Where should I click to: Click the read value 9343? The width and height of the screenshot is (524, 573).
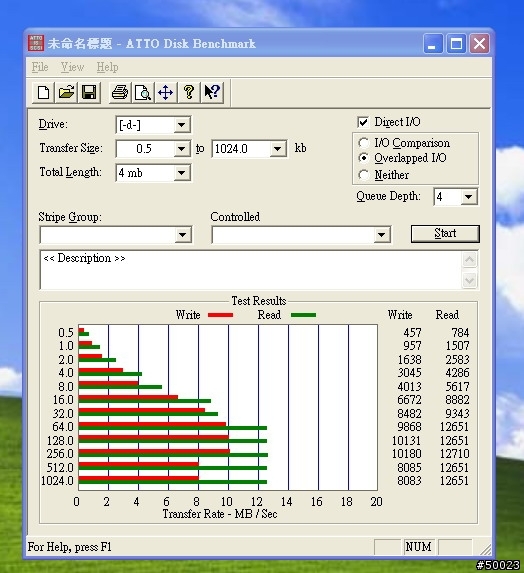[457, 413]
